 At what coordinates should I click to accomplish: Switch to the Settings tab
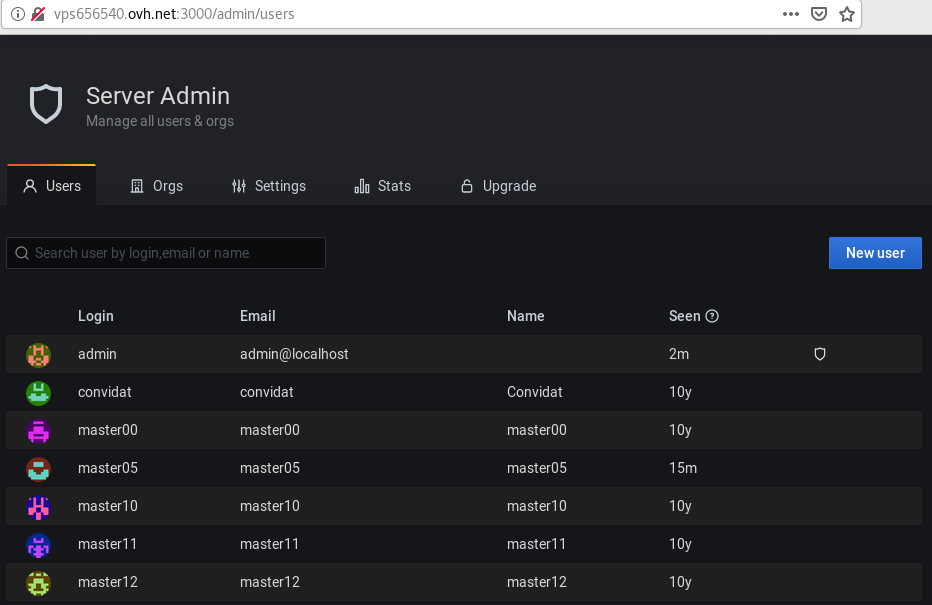(x=269, y=186)
